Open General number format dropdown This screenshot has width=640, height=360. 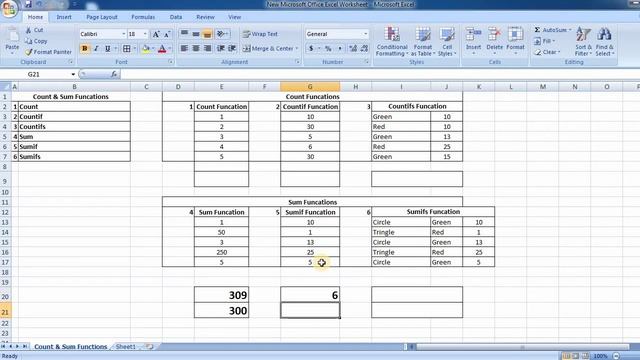[365, 34]
